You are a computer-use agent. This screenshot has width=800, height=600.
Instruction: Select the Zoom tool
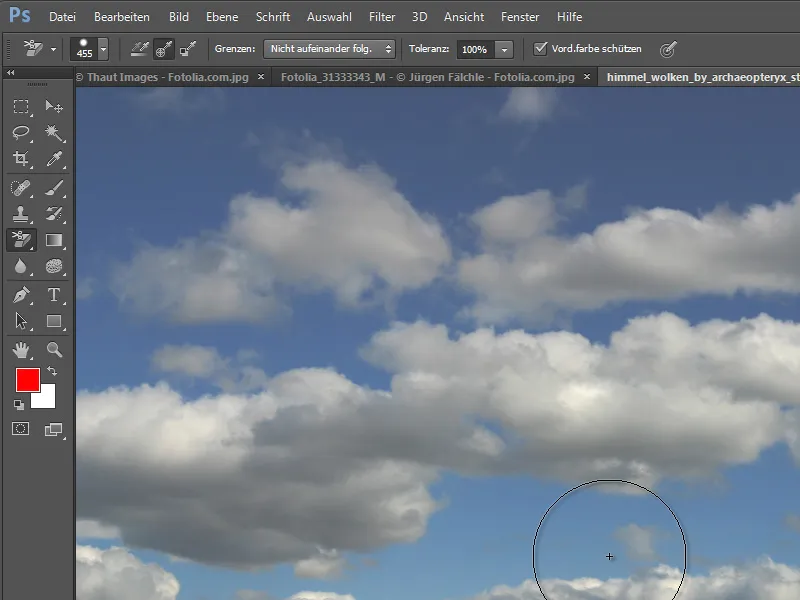click(x=54, y=350)
